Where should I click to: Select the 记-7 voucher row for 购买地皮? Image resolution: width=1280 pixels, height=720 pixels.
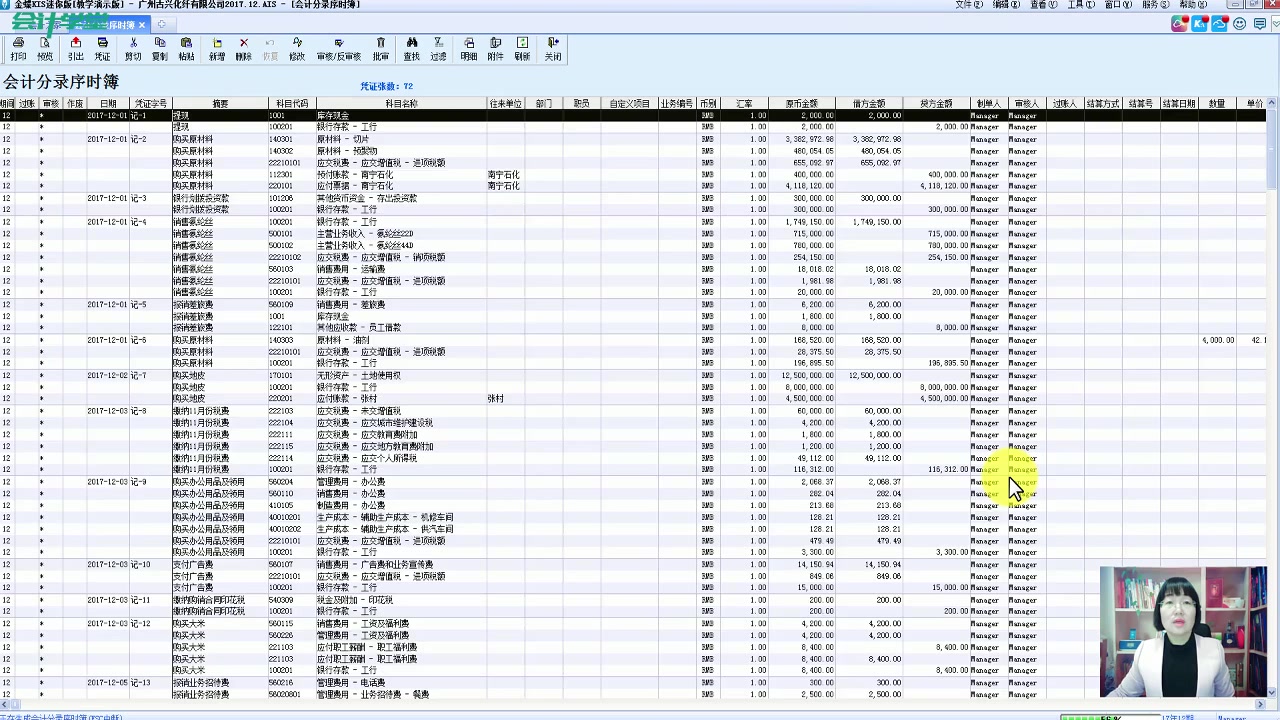(x=632, y=376)
